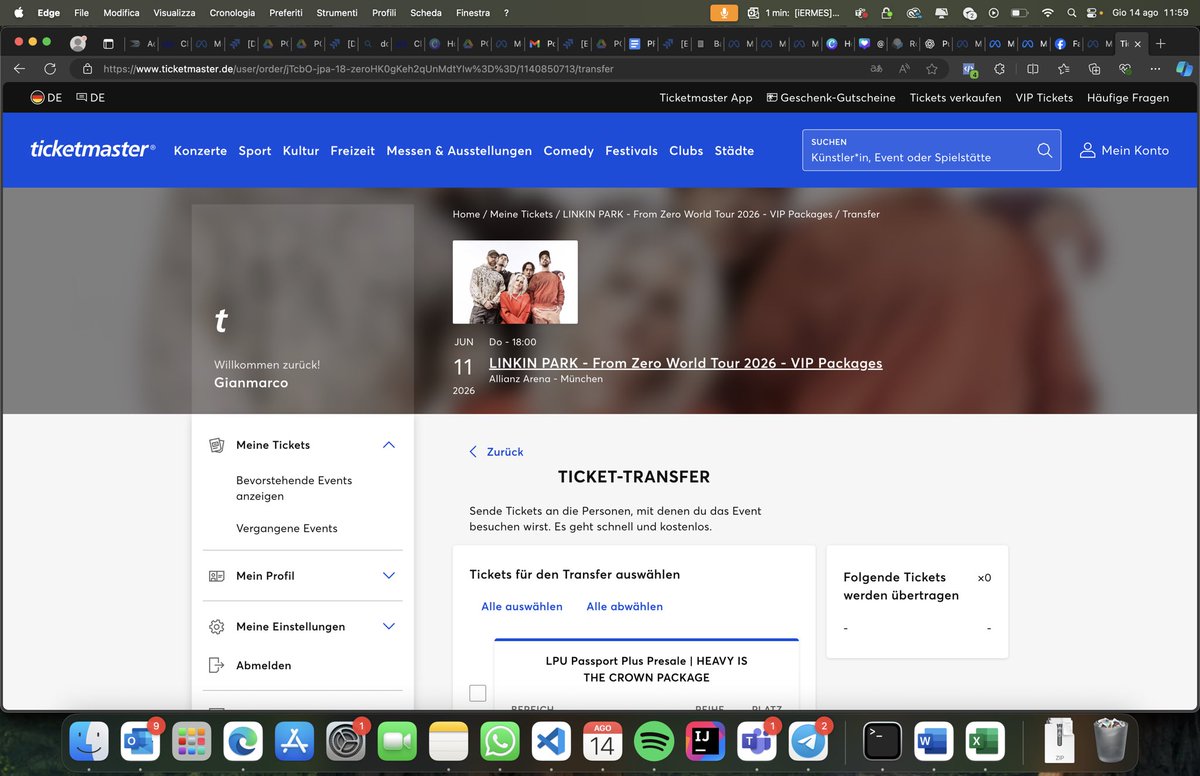The height and width of the screenshot is (776, 1200).
Task: Open Visual Studio Code in Dock
Action: click(x=551, y=741)
